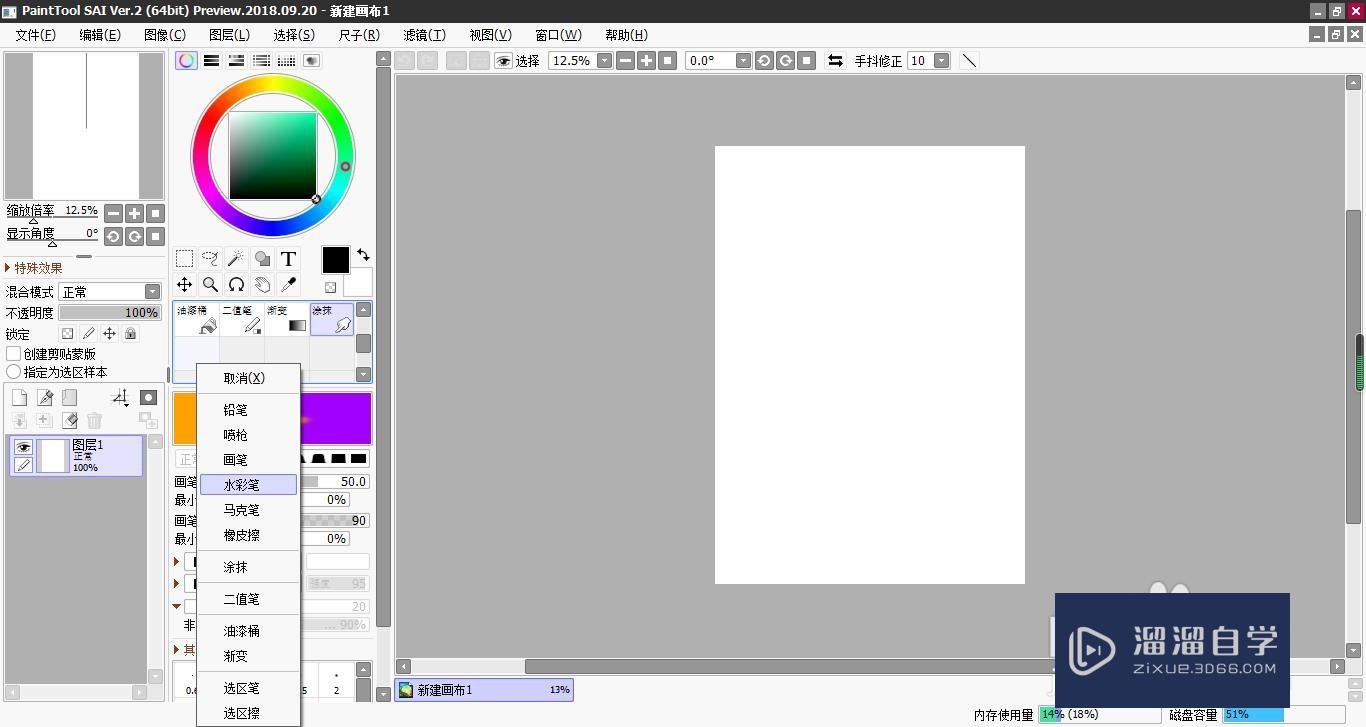Screen dimensions: 1366x727
Task: Select the rectangular selection tool
Action: coord(184,258)
